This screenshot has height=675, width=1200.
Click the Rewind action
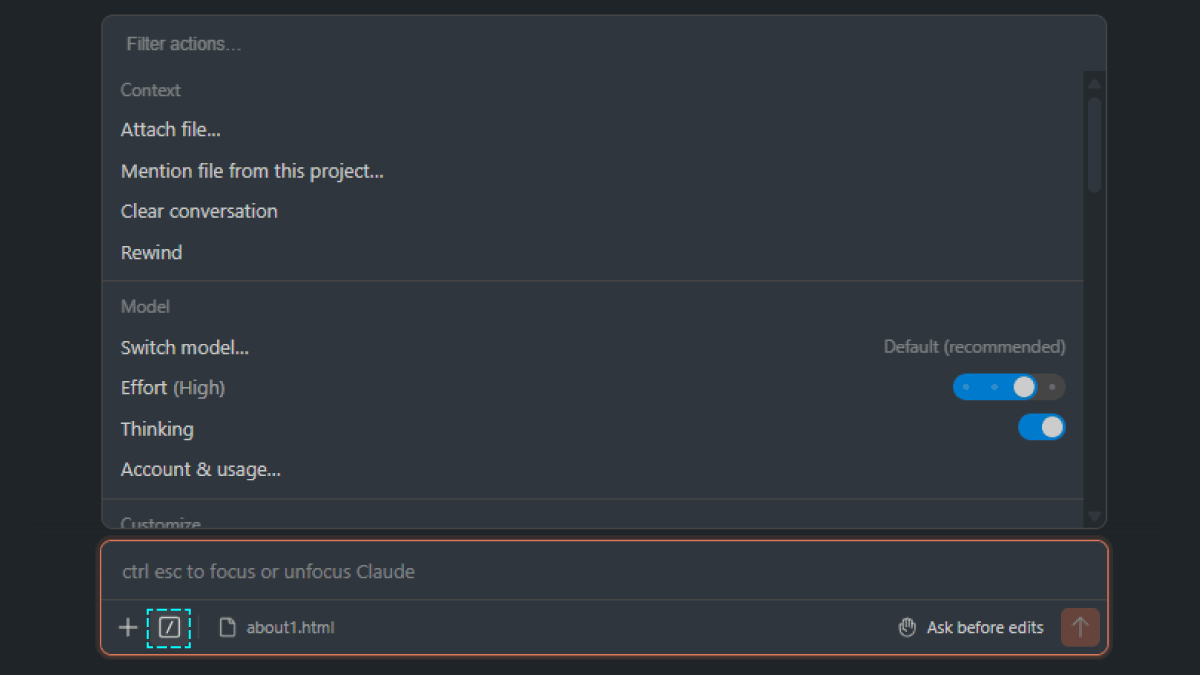(152, 253)
